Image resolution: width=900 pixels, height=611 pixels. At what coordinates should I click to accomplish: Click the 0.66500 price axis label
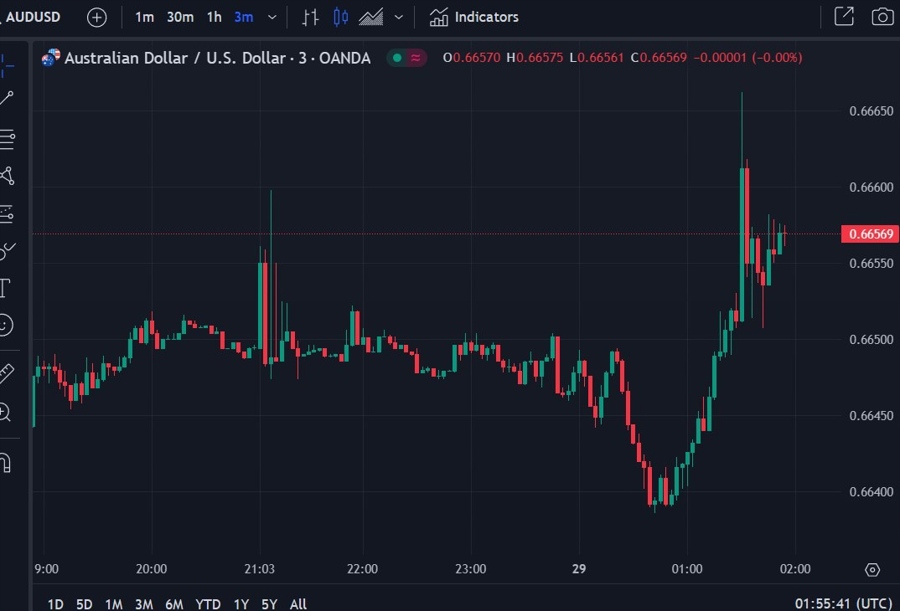(x=871, y=339)
